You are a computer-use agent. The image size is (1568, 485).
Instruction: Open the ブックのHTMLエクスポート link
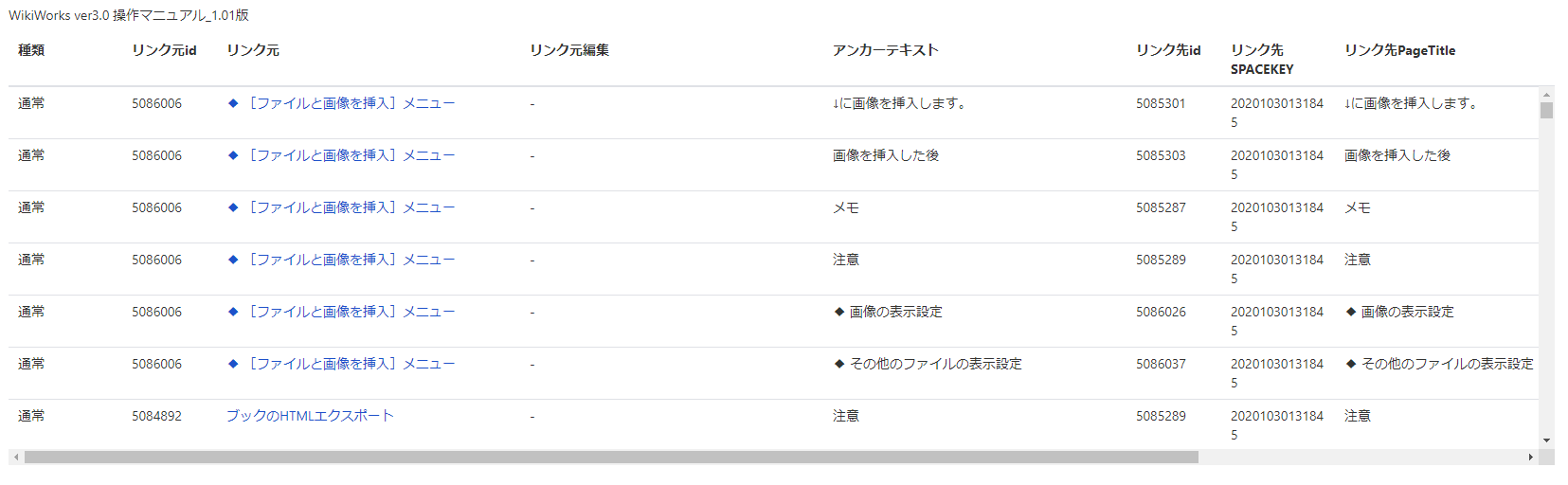[x=310, y=416]
